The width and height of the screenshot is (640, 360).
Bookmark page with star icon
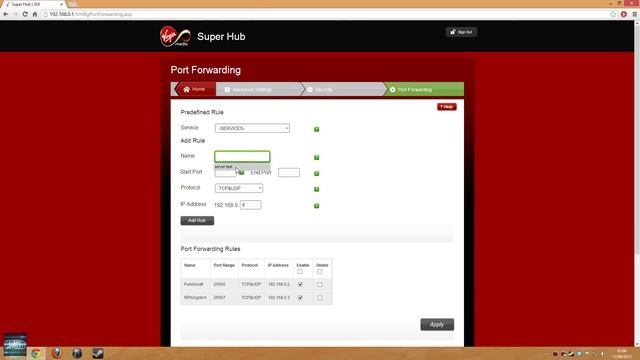613,14
